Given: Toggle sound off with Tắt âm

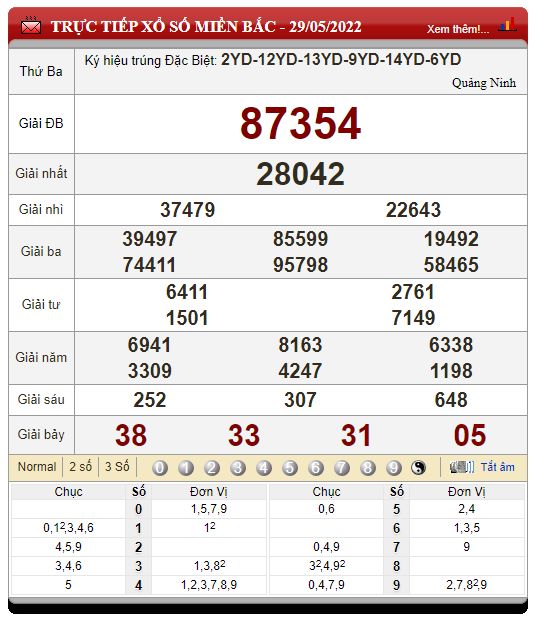Looking at the screenshot, I should 497,467.
